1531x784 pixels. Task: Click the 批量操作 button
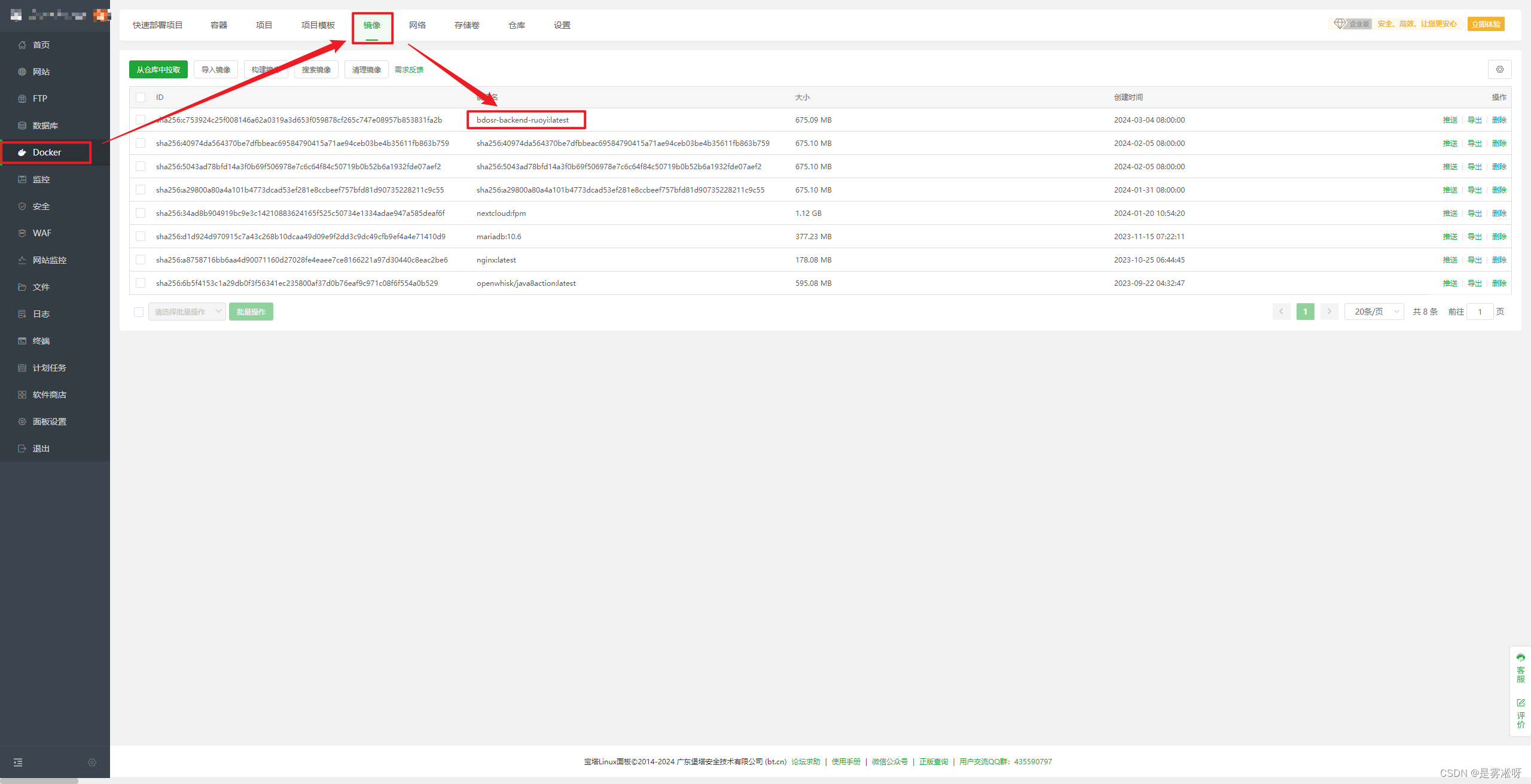[x=251, y=312]
